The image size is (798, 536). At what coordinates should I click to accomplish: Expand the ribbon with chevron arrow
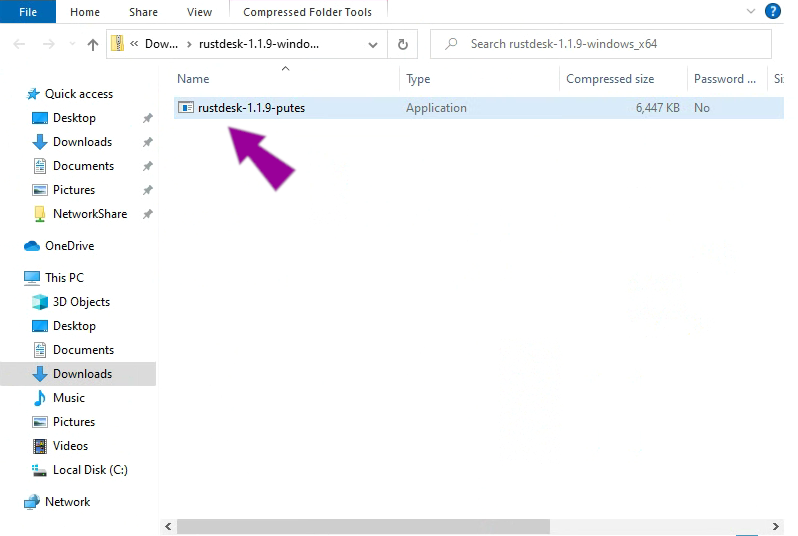[x=751, y=12]
